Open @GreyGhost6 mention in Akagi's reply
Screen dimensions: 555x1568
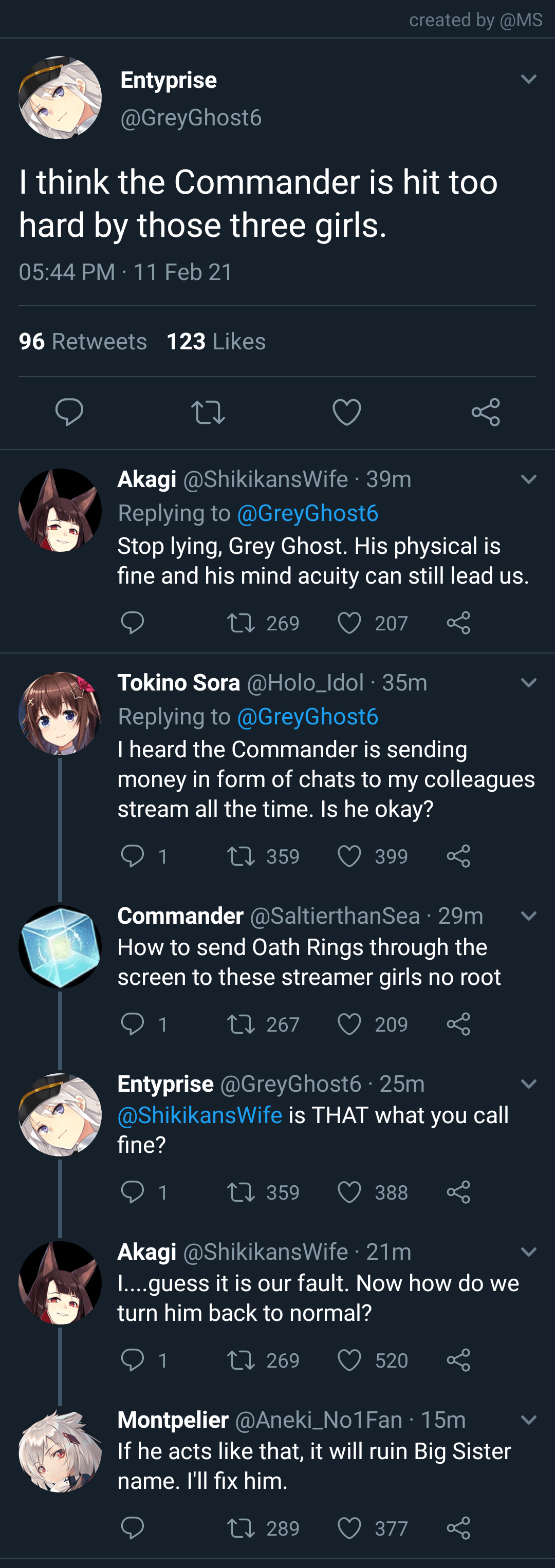(x=306, y=513)
